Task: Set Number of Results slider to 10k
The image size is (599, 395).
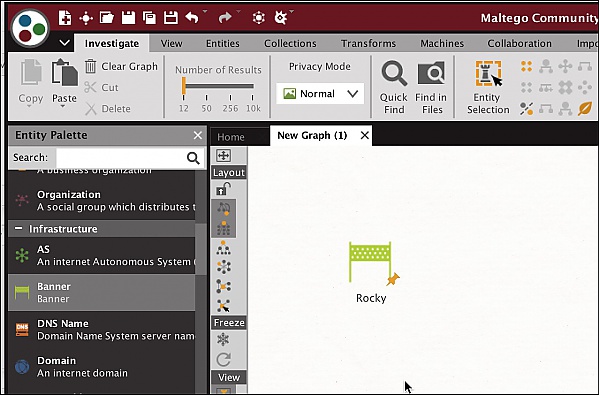Action: click(253, 98)
